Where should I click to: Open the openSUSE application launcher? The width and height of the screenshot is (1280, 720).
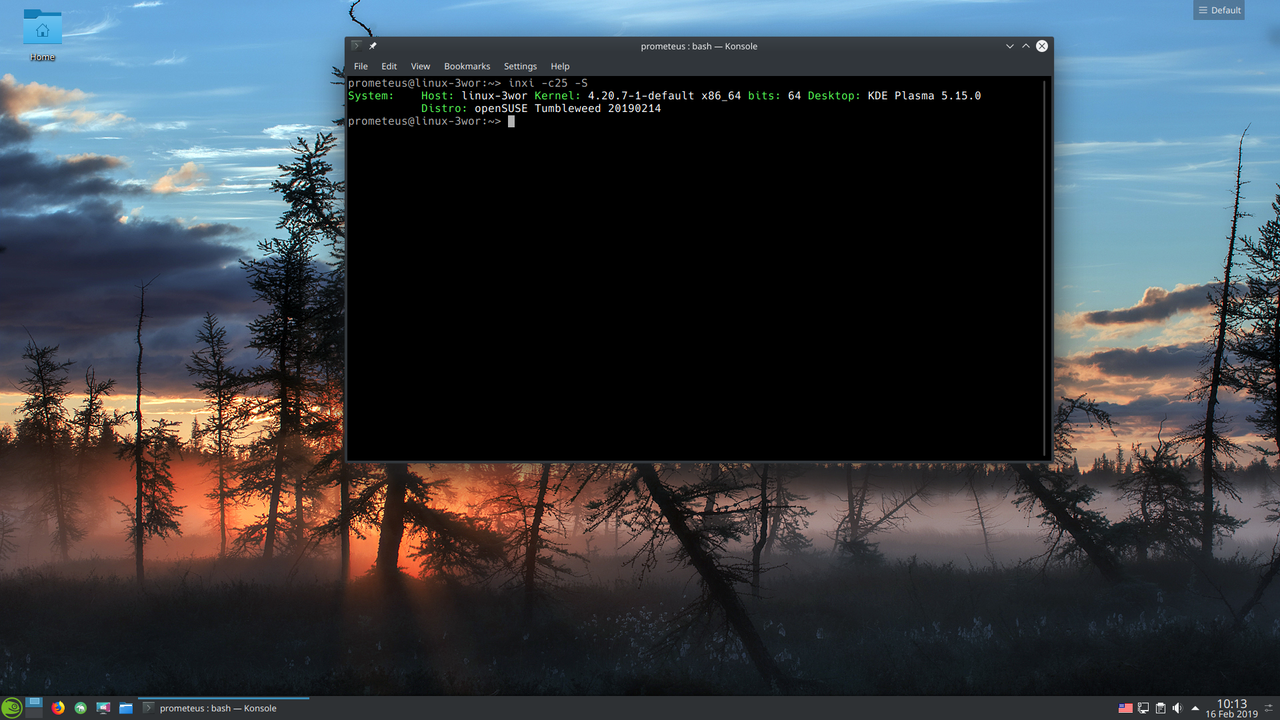click(11, 708)
